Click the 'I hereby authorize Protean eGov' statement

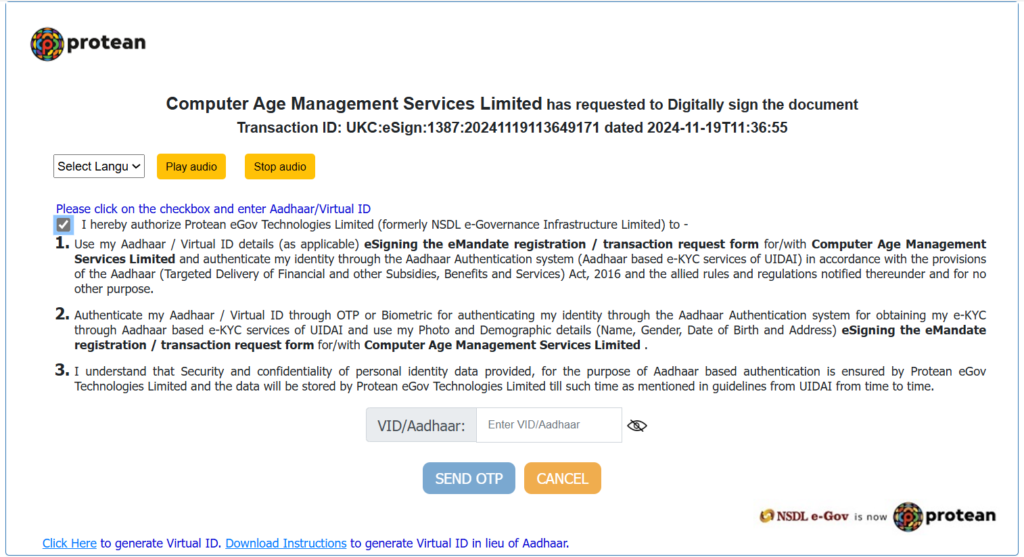tap(385, 225)
